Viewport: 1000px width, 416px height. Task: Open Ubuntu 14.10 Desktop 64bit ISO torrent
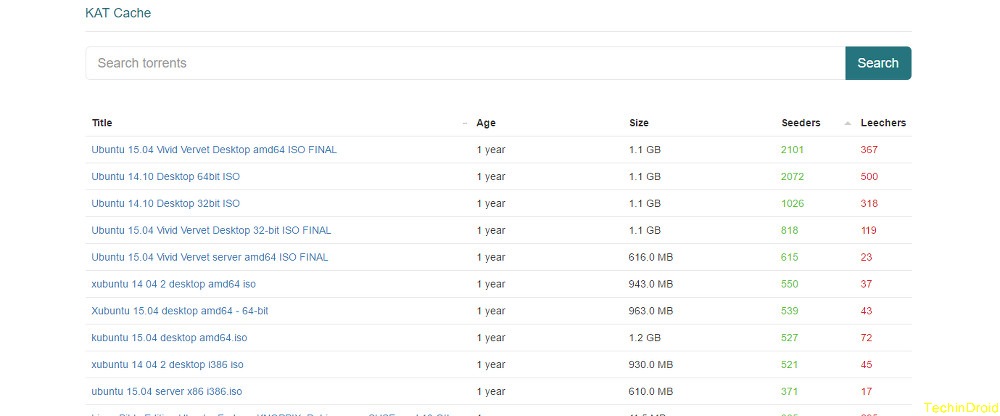(x=166, y=177)
